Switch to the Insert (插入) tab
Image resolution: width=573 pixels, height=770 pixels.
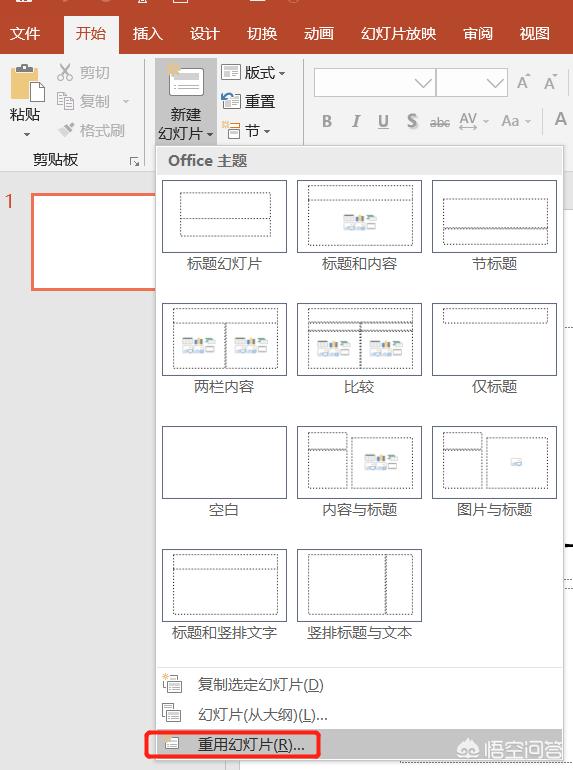[147, 34]
